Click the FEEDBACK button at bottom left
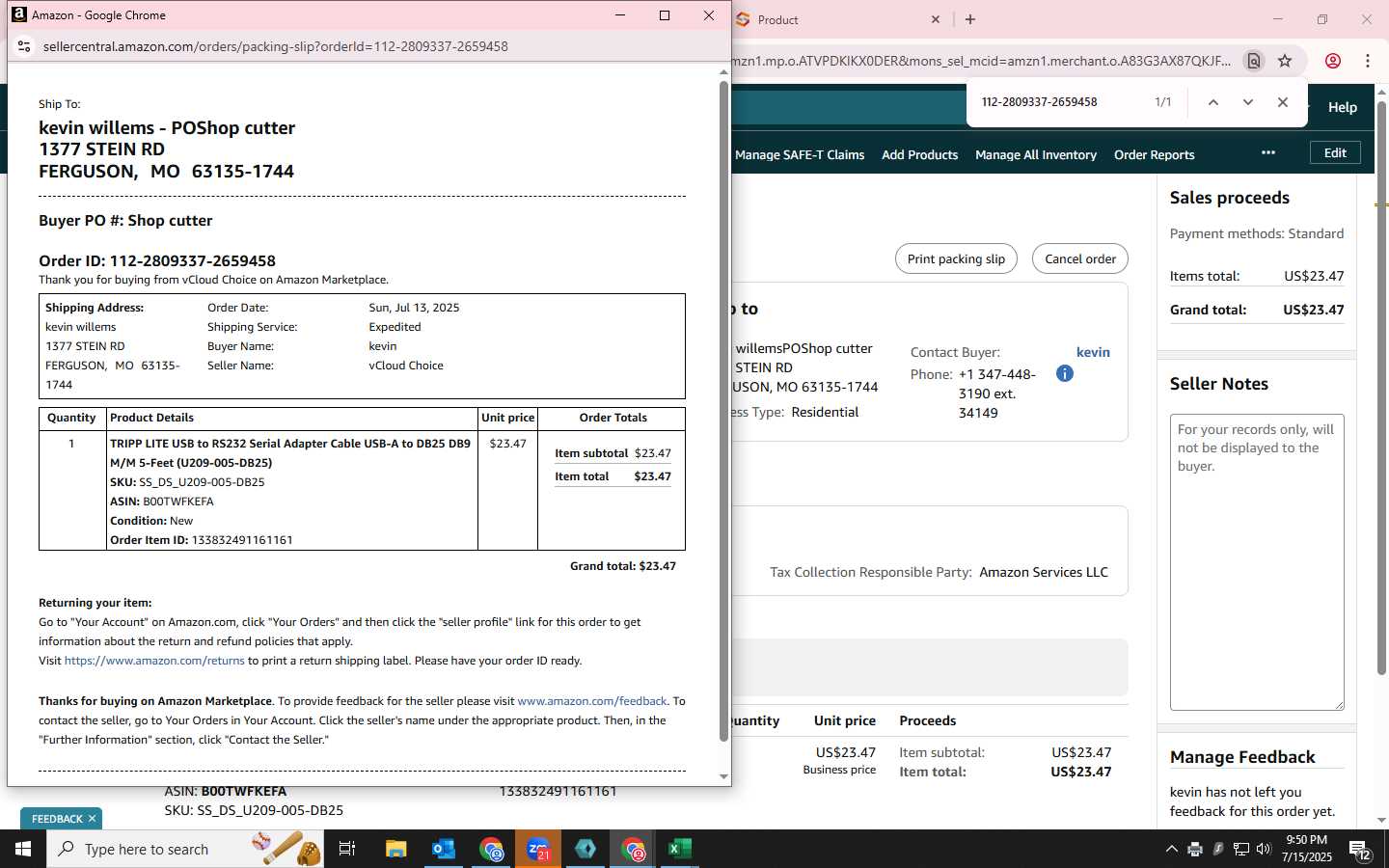The image size is (1389, 868). click(57, 819)
